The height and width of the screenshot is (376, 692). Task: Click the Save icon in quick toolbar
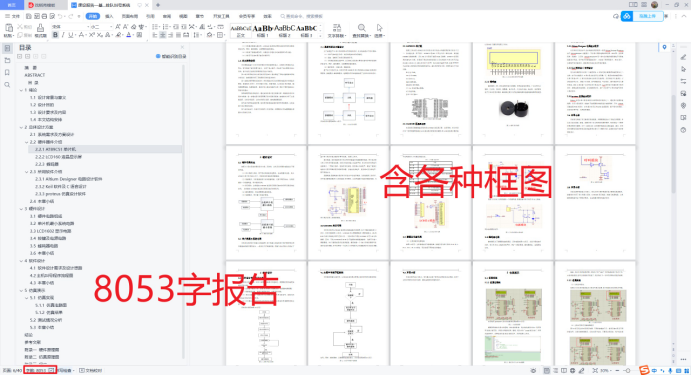29,16
